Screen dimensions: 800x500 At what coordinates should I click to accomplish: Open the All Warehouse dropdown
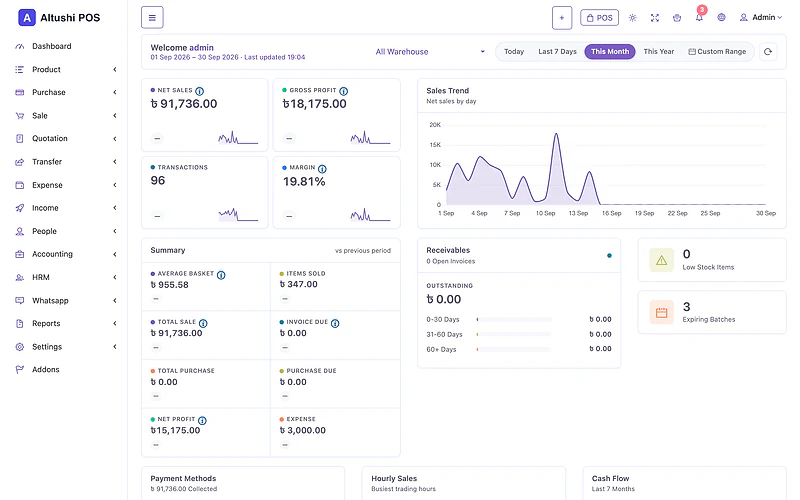[x=430, y=52]
